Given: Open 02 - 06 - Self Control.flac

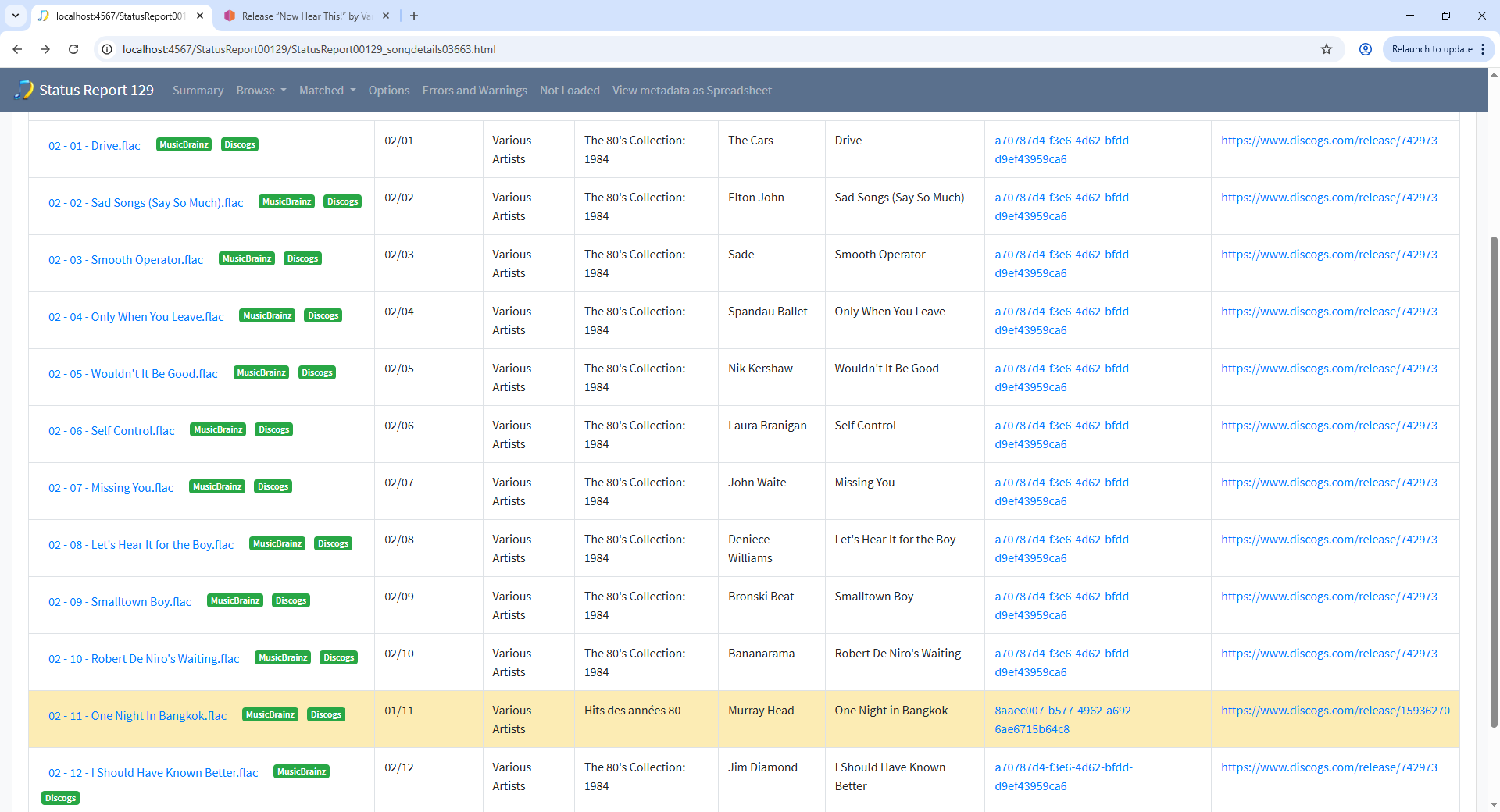Looking at the screenshot, I should pos(112,431).
